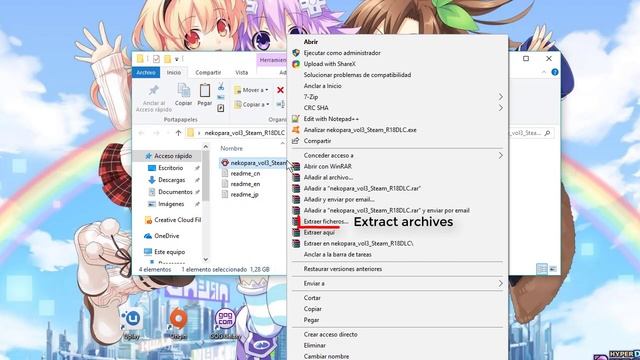This screenshot has width=640, height=360.
Task: Switch to the Inicio ribbon tab
Action: pos(174,72)
